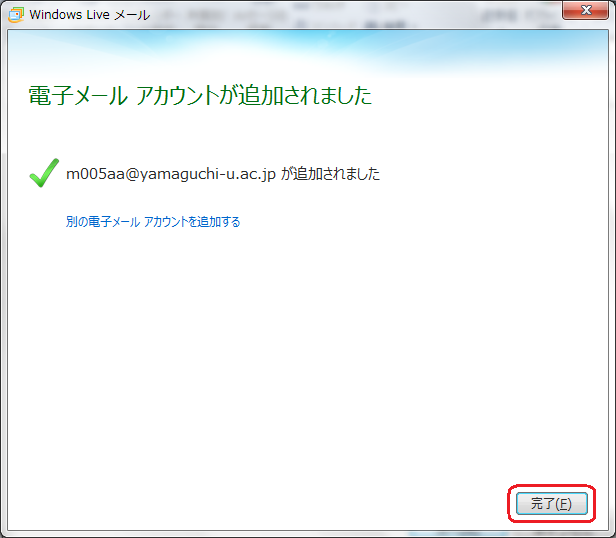Click the 完了(F) finish button

click(x=552, y=503)
